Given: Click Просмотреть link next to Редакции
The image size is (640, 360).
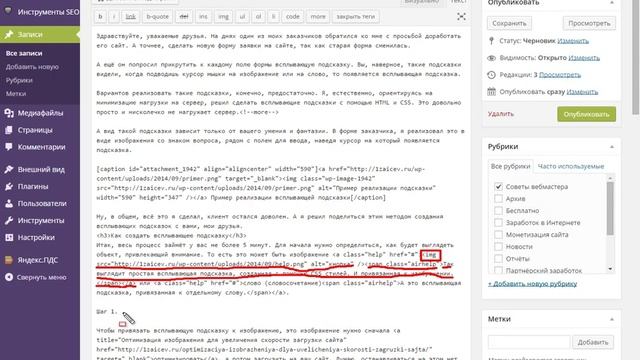Looking at the screenshot, I should pyautogui.click(x=560, y=75).
